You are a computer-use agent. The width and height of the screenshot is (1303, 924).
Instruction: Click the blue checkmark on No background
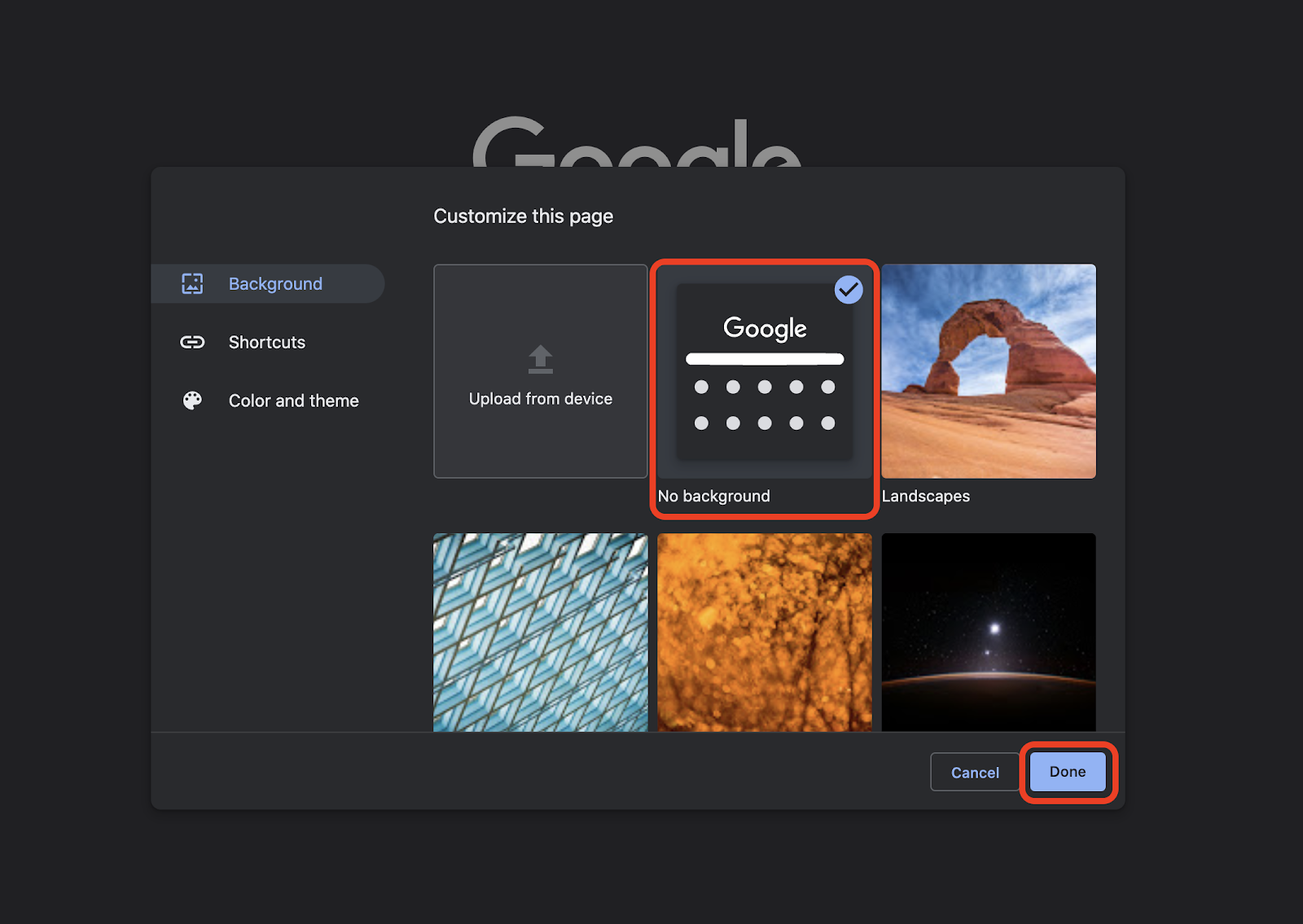(x=849, y=289)
